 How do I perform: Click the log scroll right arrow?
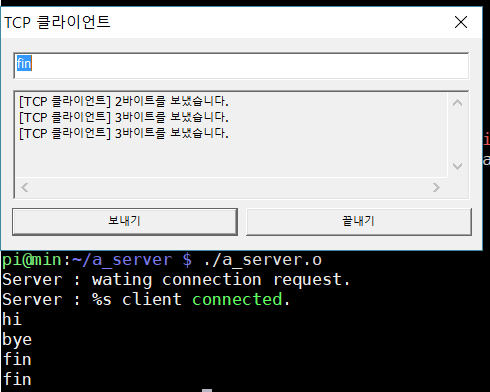point(436,187)
